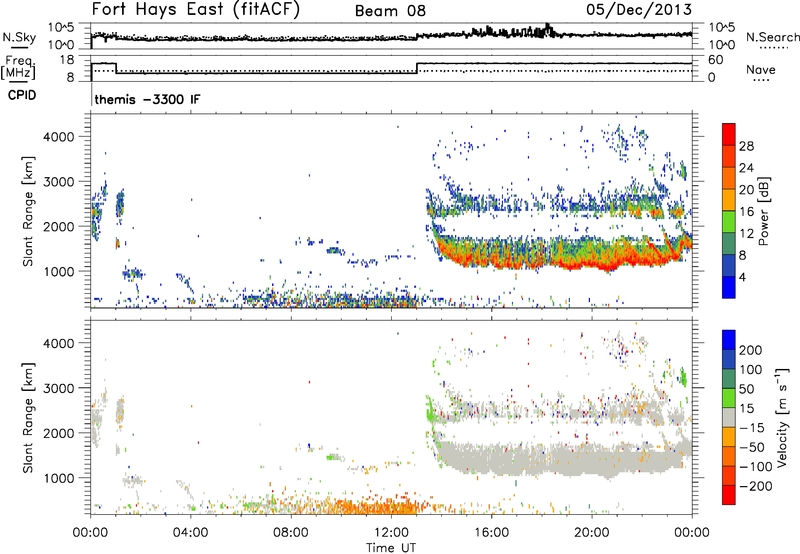
Task: Click the light green 12 dB swatch in the Power color bar
Action: 729,221
